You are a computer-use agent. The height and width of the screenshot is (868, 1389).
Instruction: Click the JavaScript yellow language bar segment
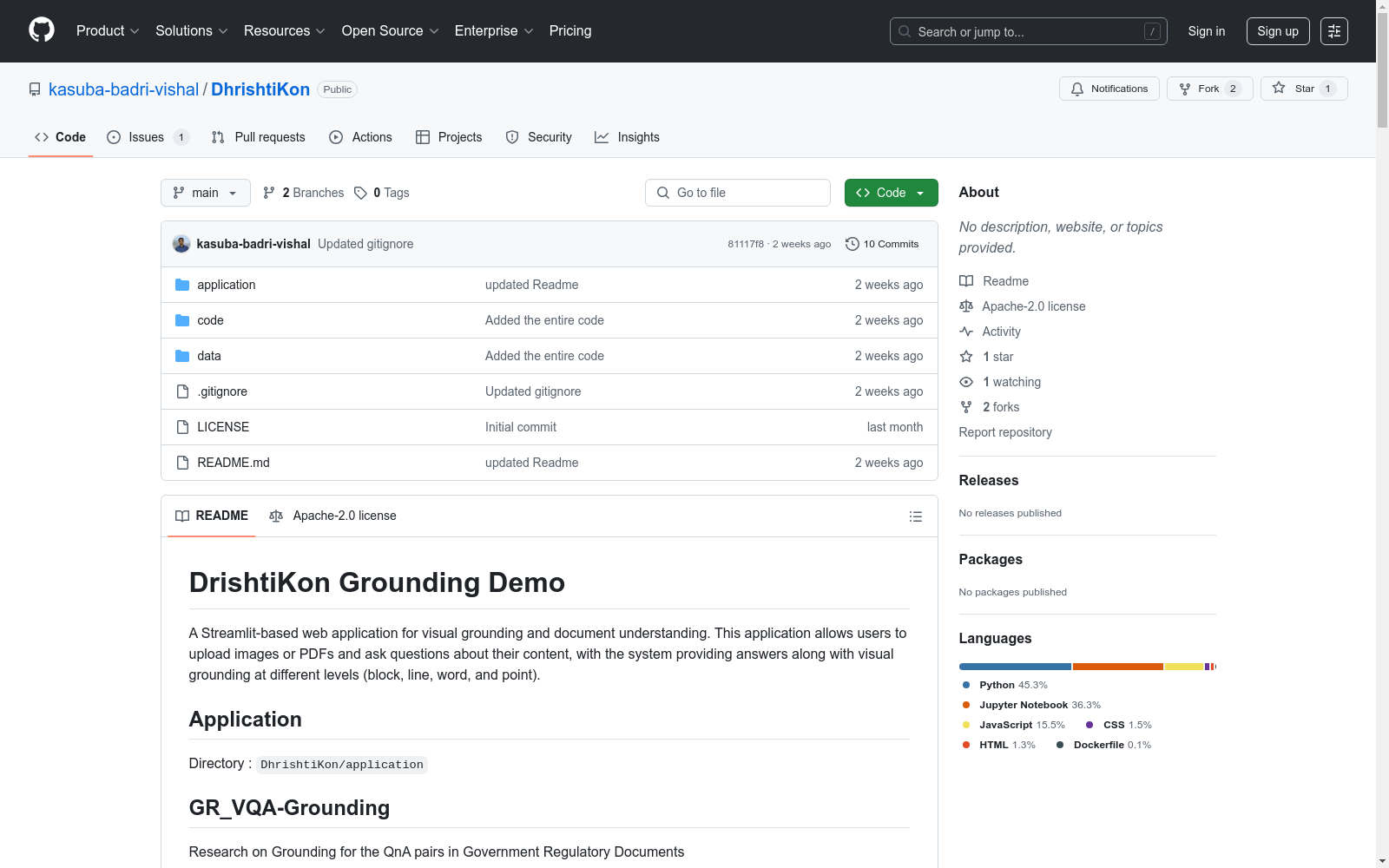pos(1184,667)
